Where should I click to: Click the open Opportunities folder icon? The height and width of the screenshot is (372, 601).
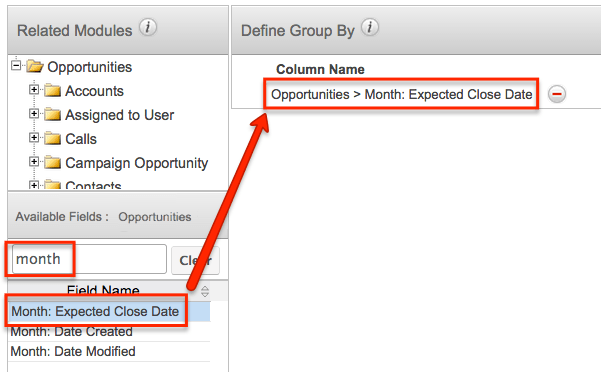coord(35,67)
